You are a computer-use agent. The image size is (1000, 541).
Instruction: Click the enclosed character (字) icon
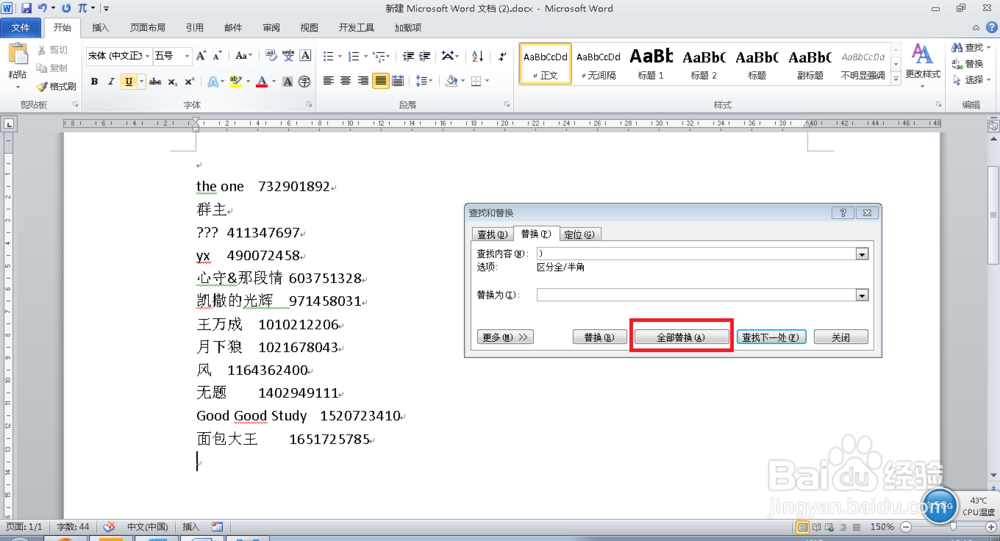[x=304, y=82]
